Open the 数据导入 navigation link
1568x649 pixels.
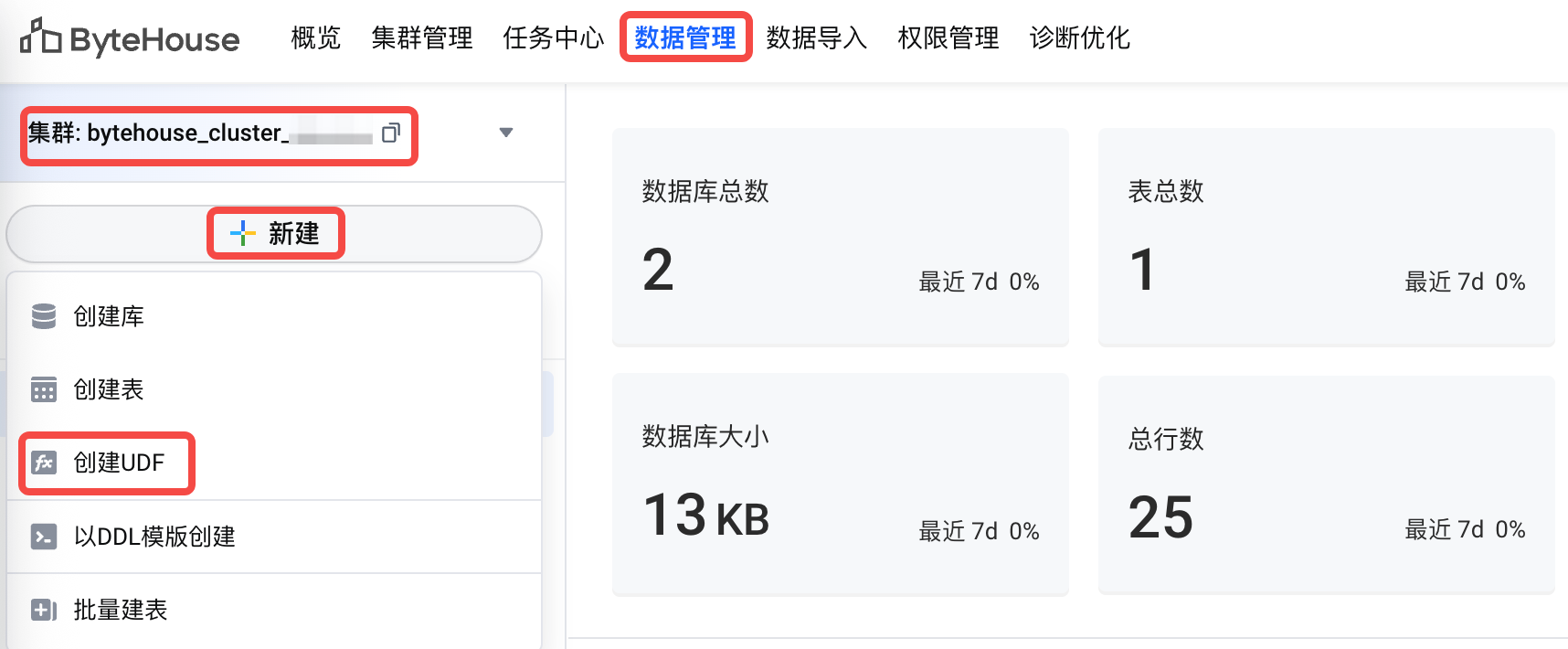pos(817,37)
